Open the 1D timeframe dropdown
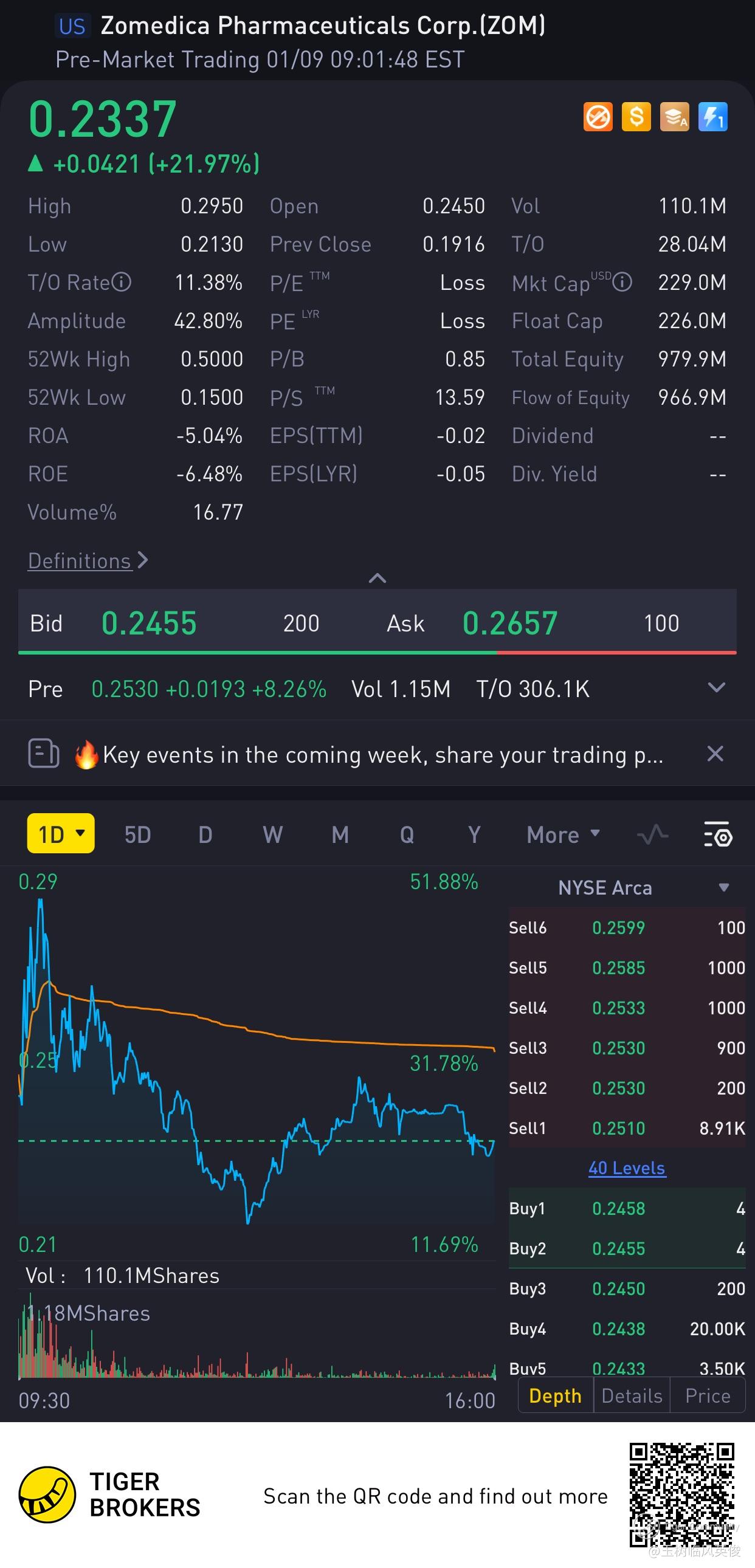This screenshot has height=1568, width=755. click(61, 834)
